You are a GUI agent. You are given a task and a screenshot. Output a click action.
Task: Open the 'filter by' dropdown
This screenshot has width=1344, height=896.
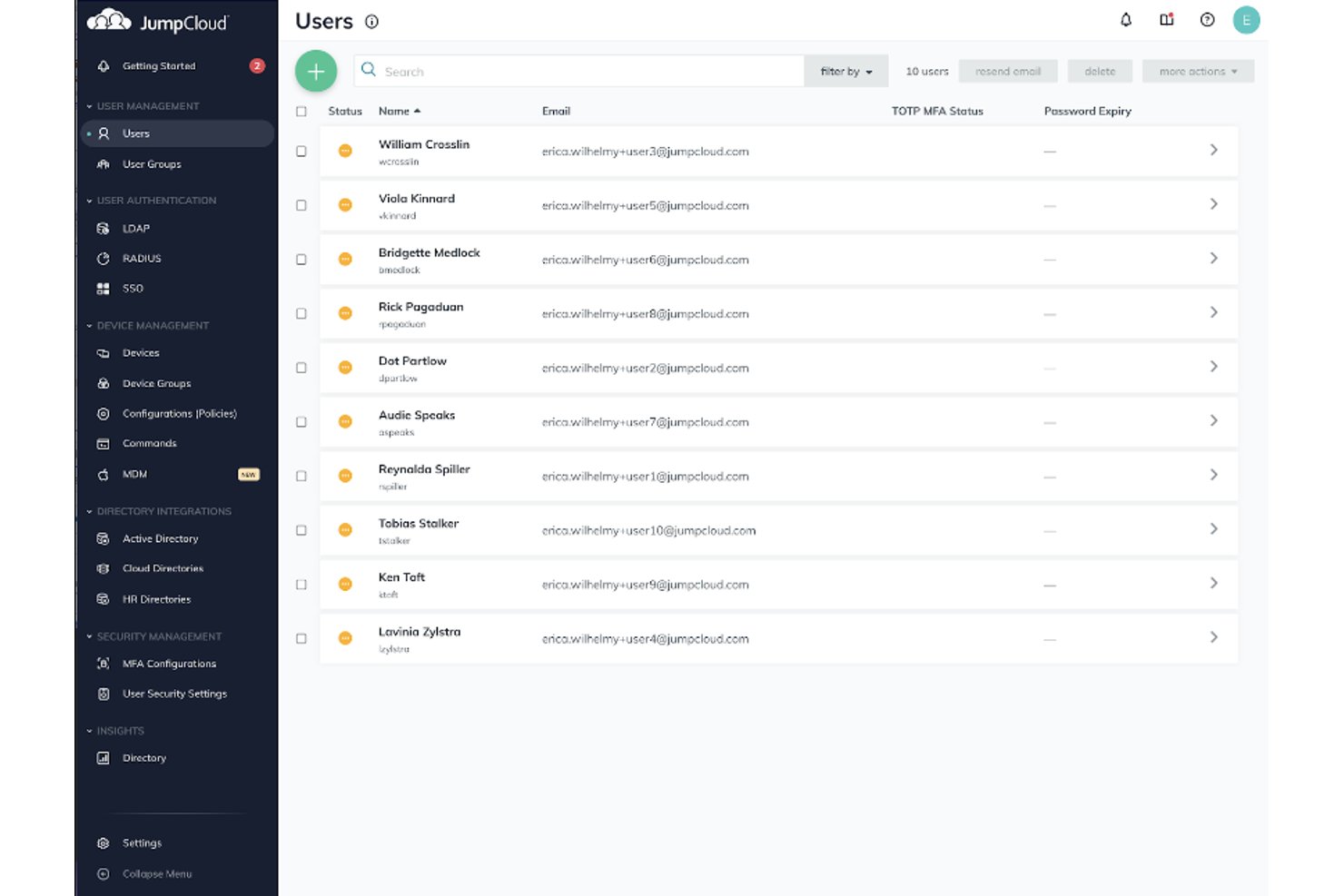pos(846,72)
